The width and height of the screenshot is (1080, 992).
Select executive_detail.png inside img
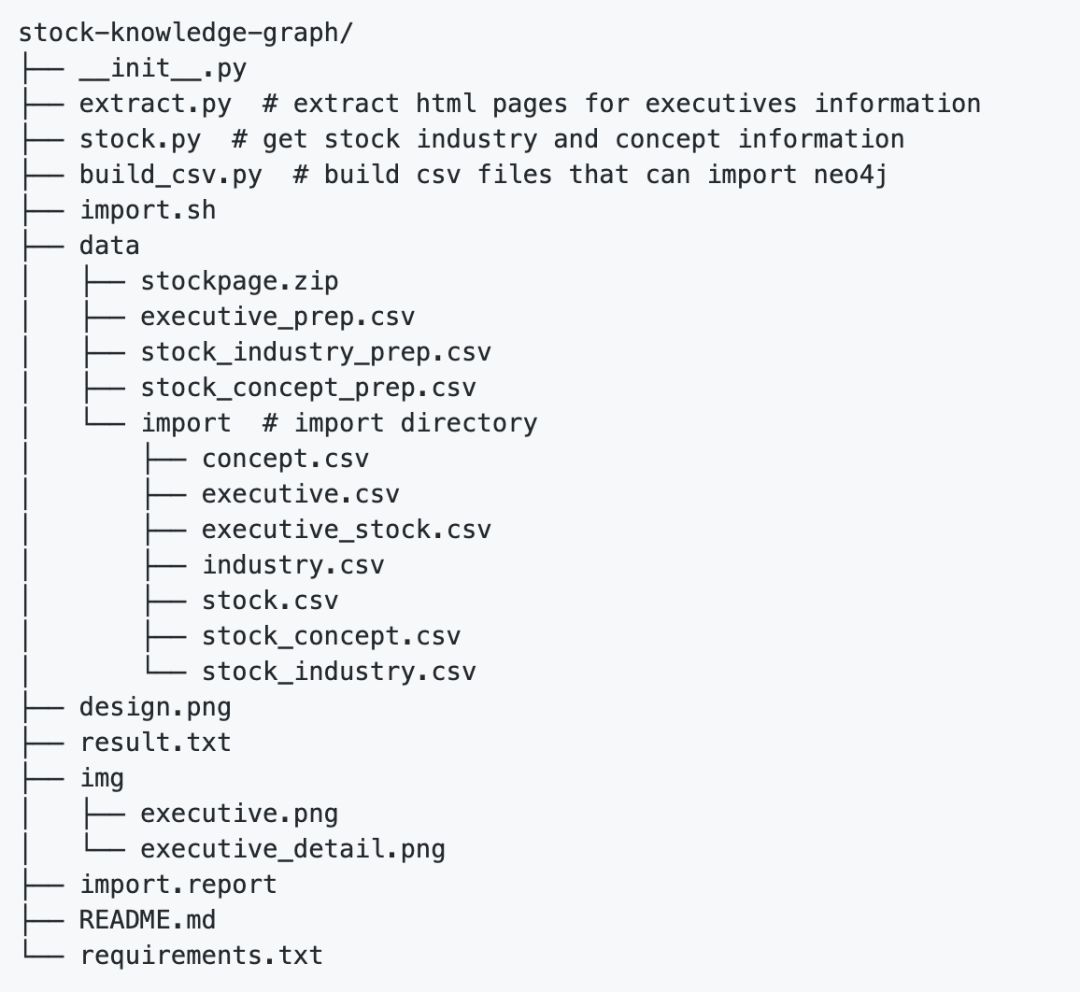click(x=293, y=849)
